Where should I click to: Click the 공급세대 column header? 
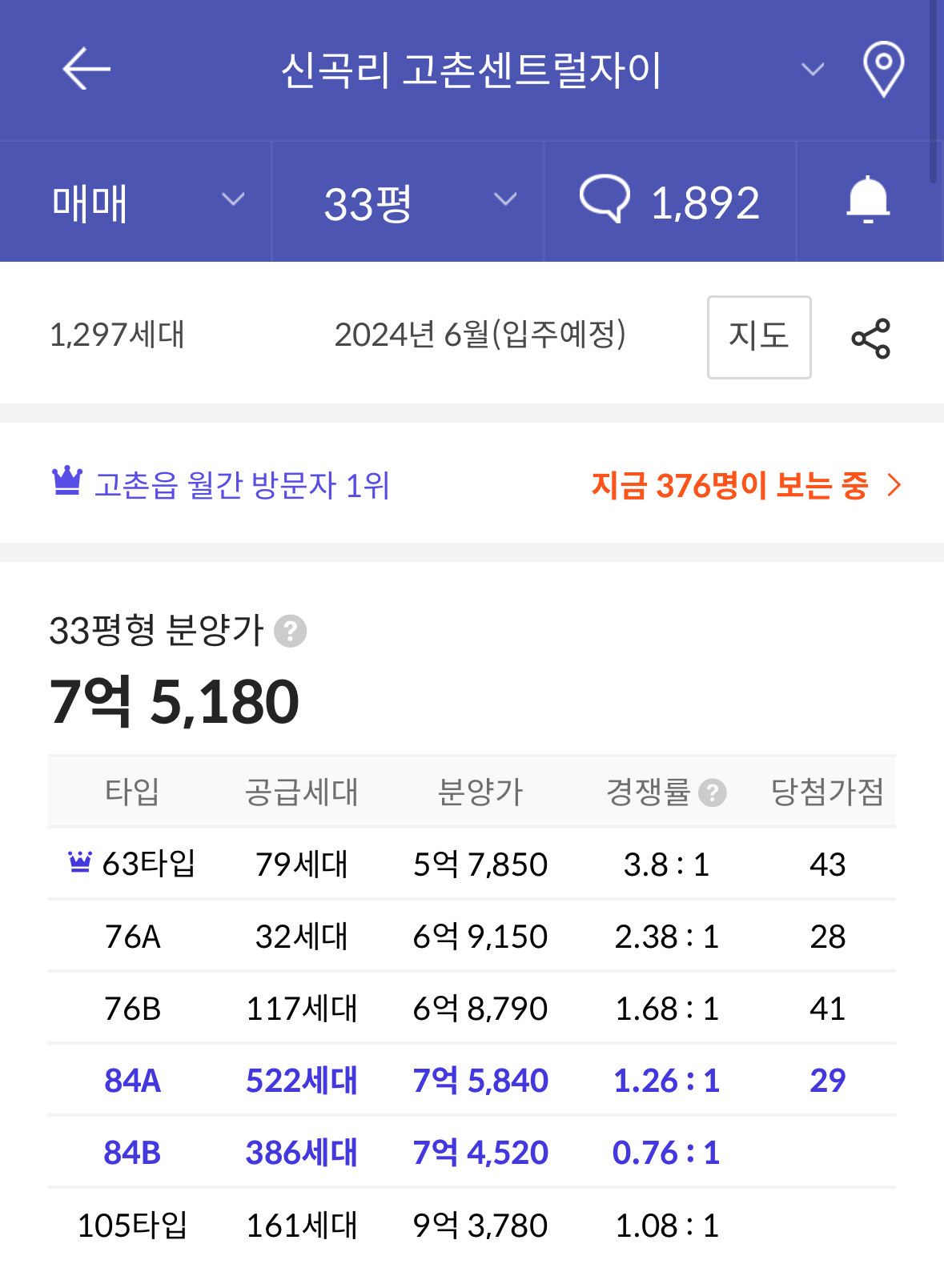pyautogui.click(x=302, y=792)
